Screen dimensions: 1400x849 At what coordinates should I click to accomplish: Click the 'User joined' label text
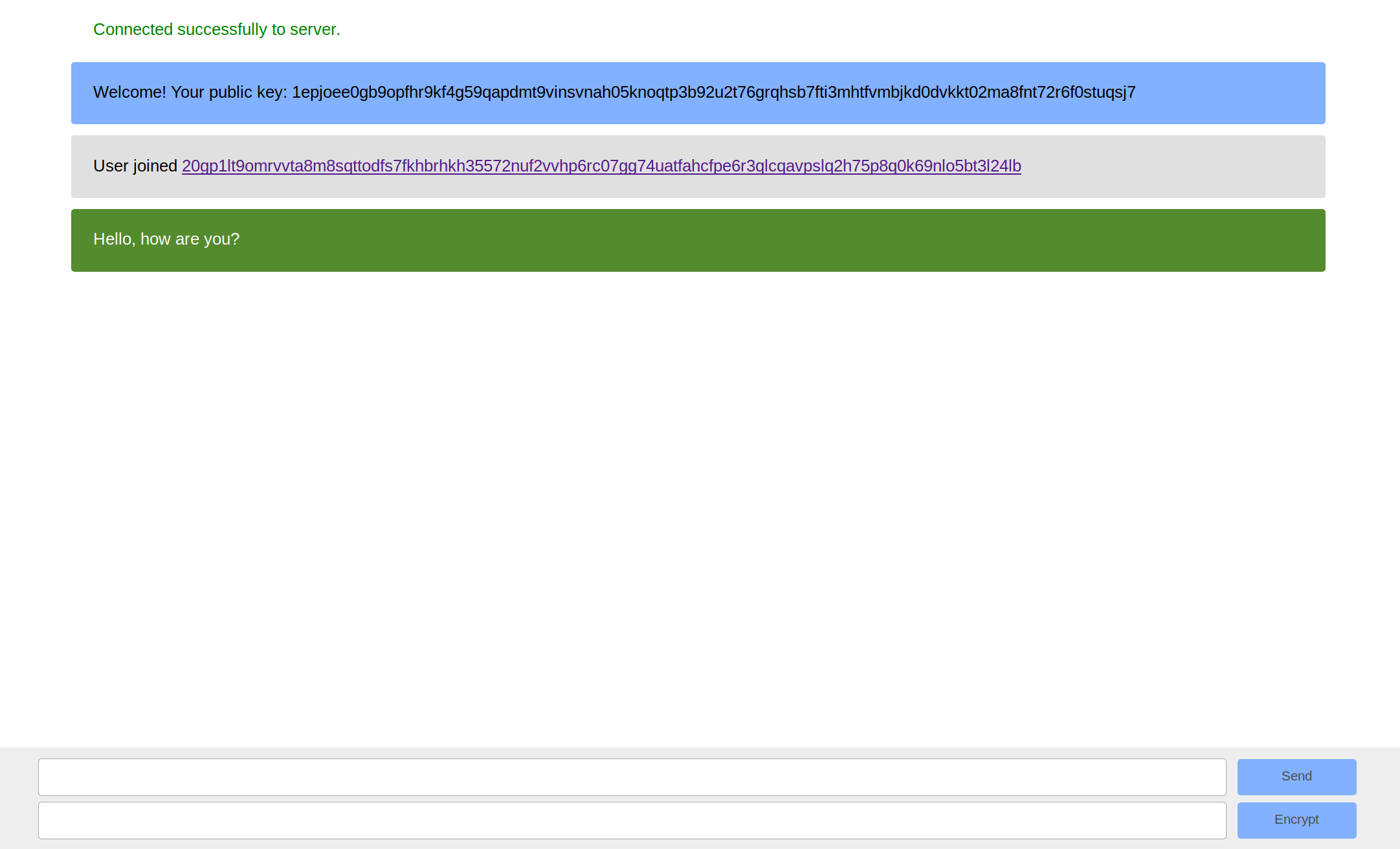coord(135,166)
